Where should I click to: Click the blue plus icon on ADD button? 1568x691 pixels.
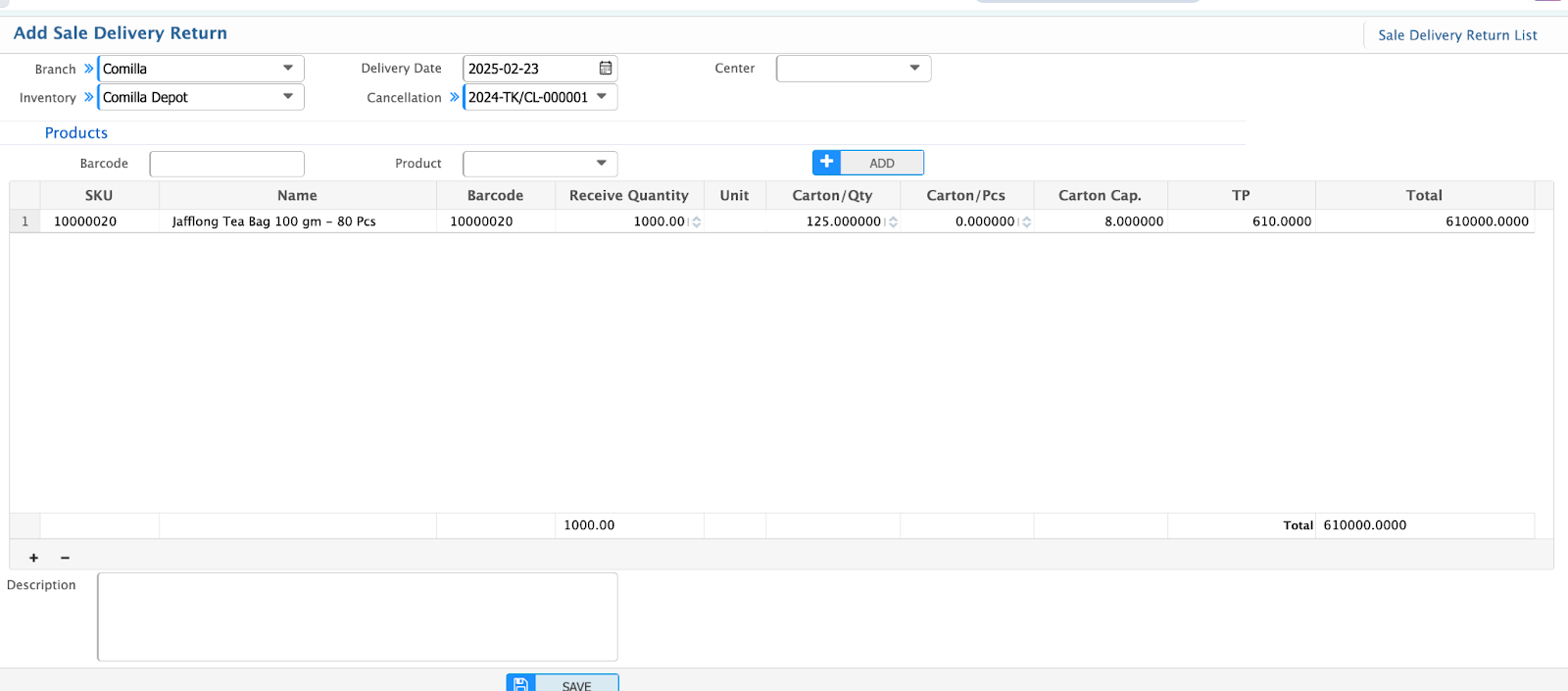[x=827, y=163]
